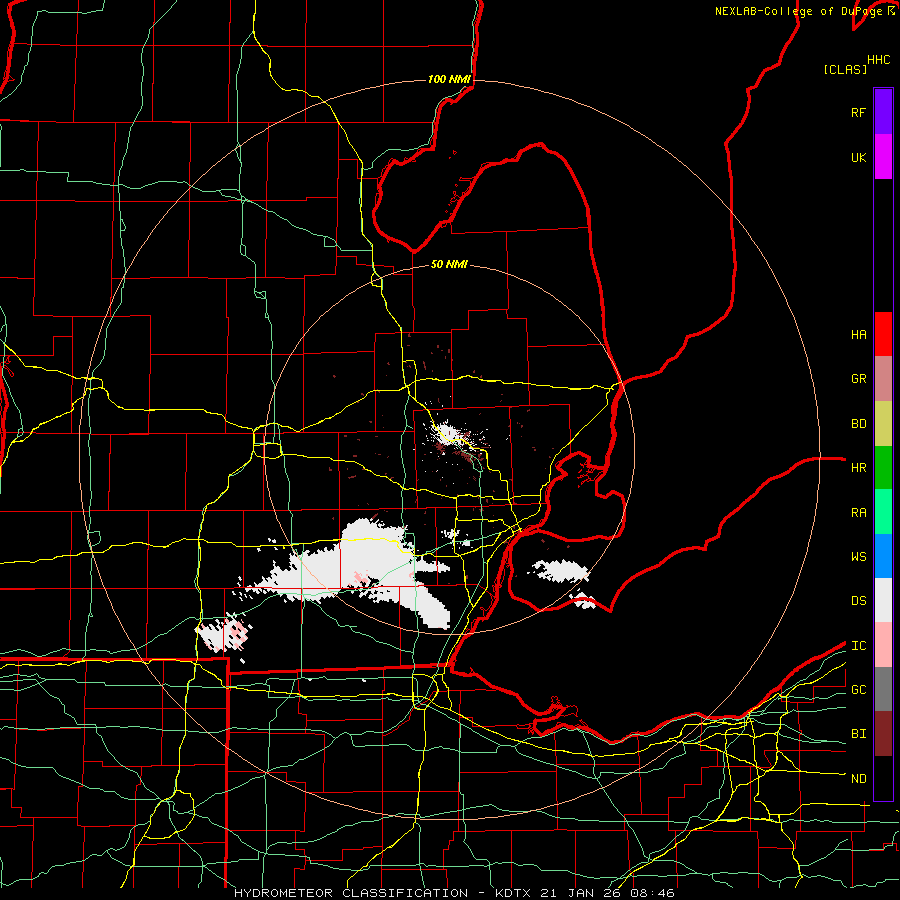This screenshot has height=900, width=900.
Task: Select the GR dusty pink legend swatch
Action: 883,378
